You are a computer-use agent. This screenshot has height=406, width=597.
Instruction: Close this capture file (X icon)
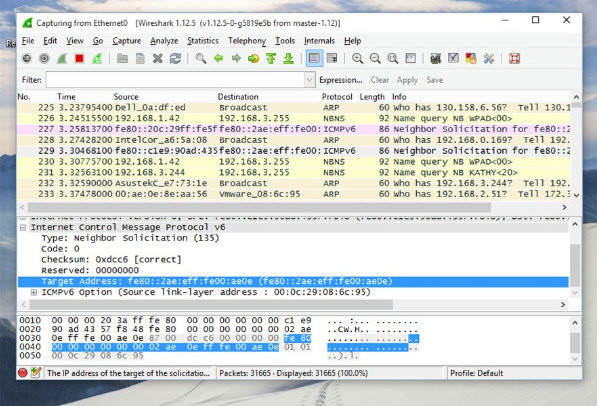pyautogui.click(x=158, y=59)
